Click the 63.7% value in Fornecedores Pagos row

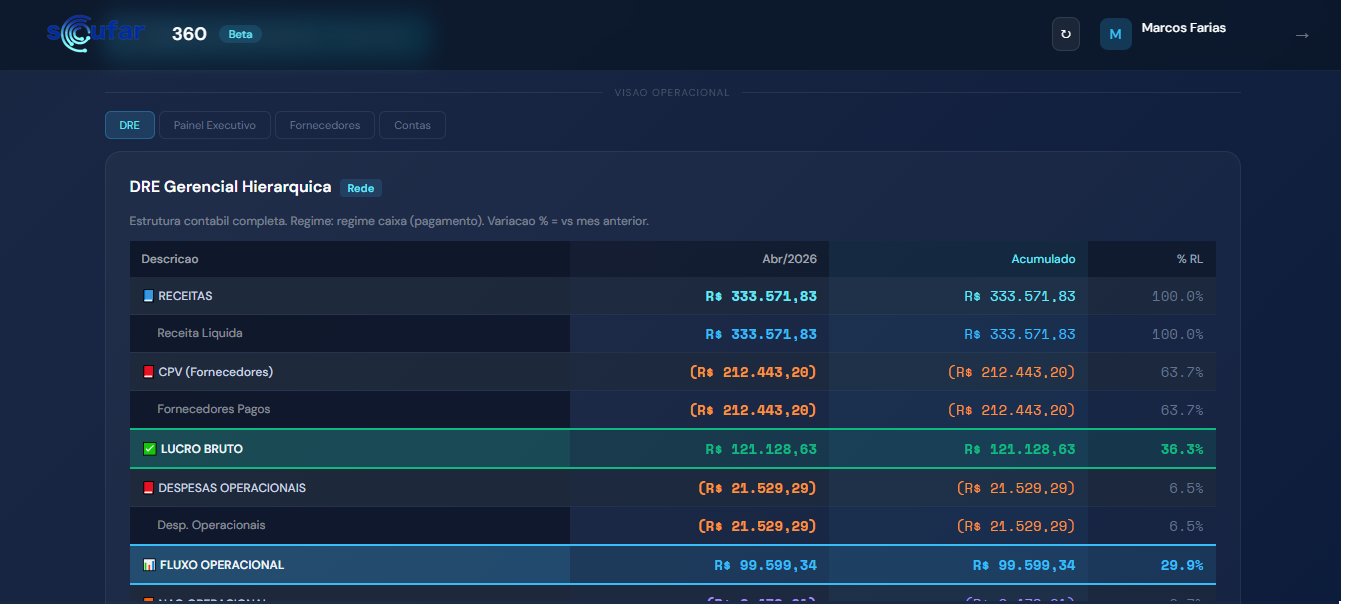point(1182,410)
